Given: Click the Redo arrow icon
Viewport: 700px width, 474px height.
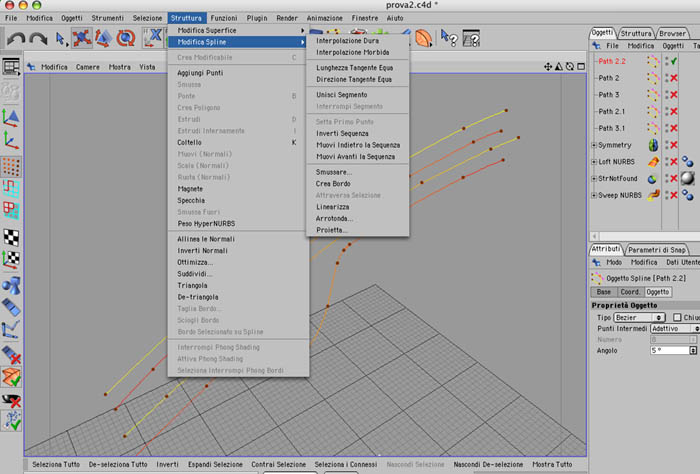Looking at the screenshot, I should pyautogui.click(x=38, y=39).
